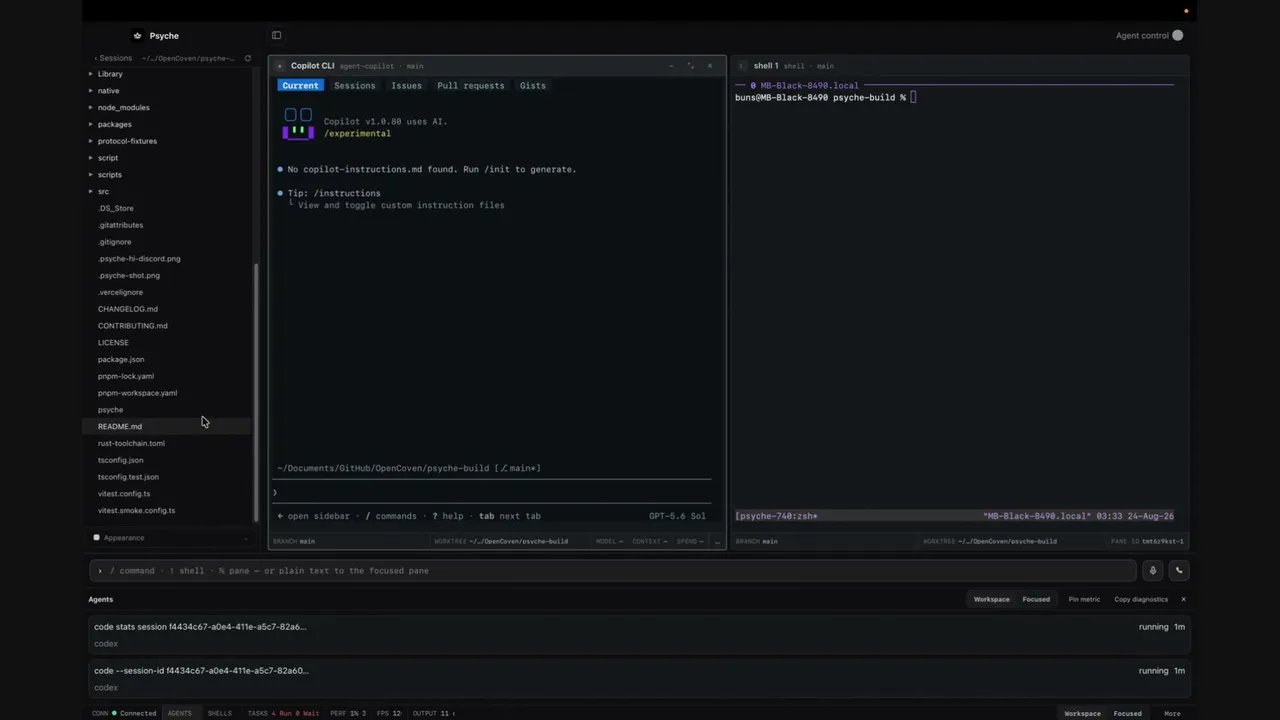This screenshot has height=720, width=1280.
Task: Toggle the Agent control switch
Action: tap(1177, 36)
